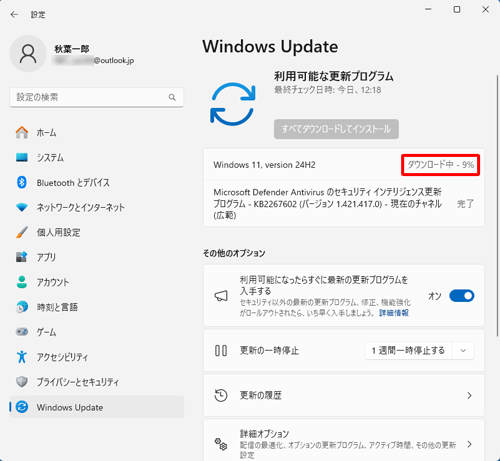Click the 詳細オプション label
The height and width of the screenshot is (461, 500).
pyautogui.click(x=264, y=434)
